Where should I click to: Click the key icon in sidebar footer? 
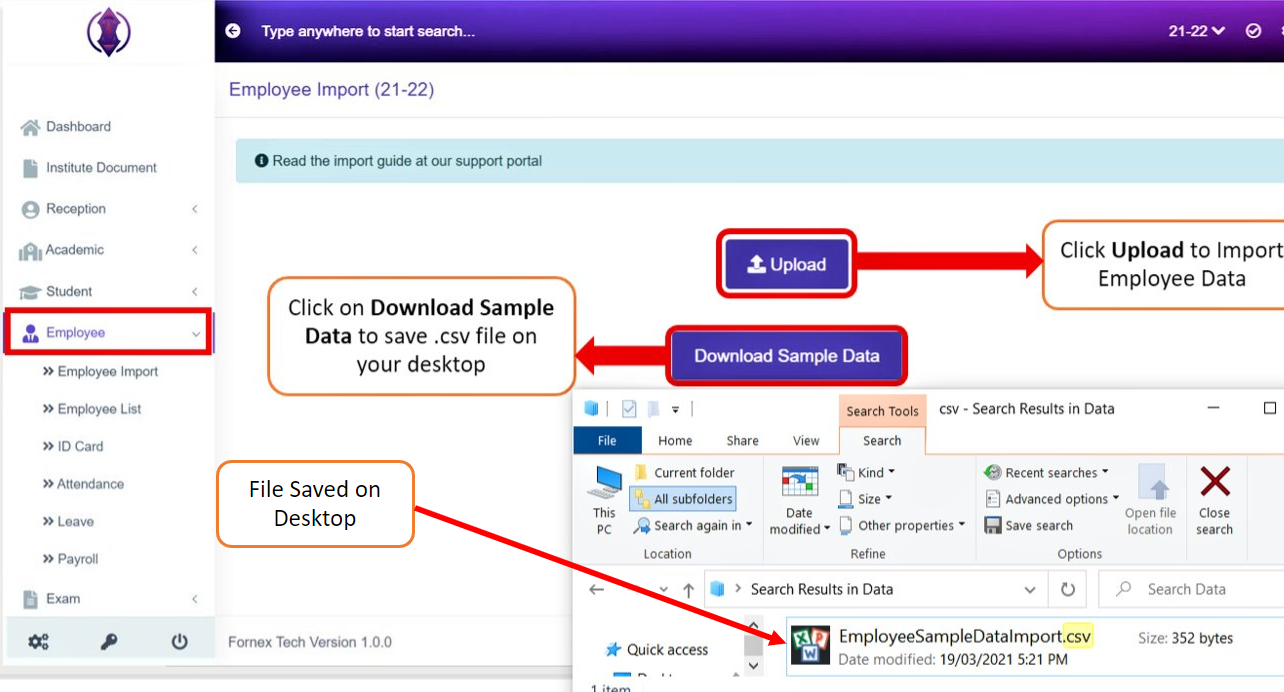(x=109, y=642)
